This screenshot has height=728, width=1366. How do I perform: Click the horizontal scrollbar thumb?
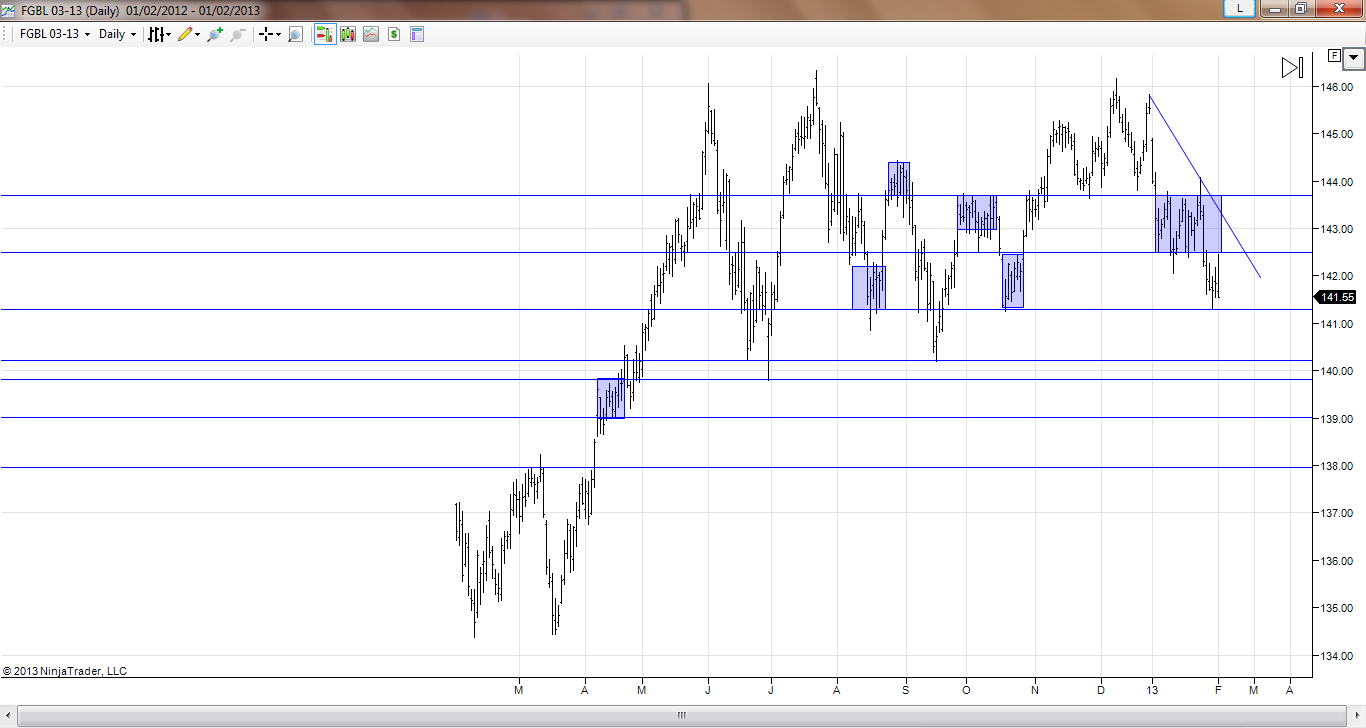click(x=682, y=715)
